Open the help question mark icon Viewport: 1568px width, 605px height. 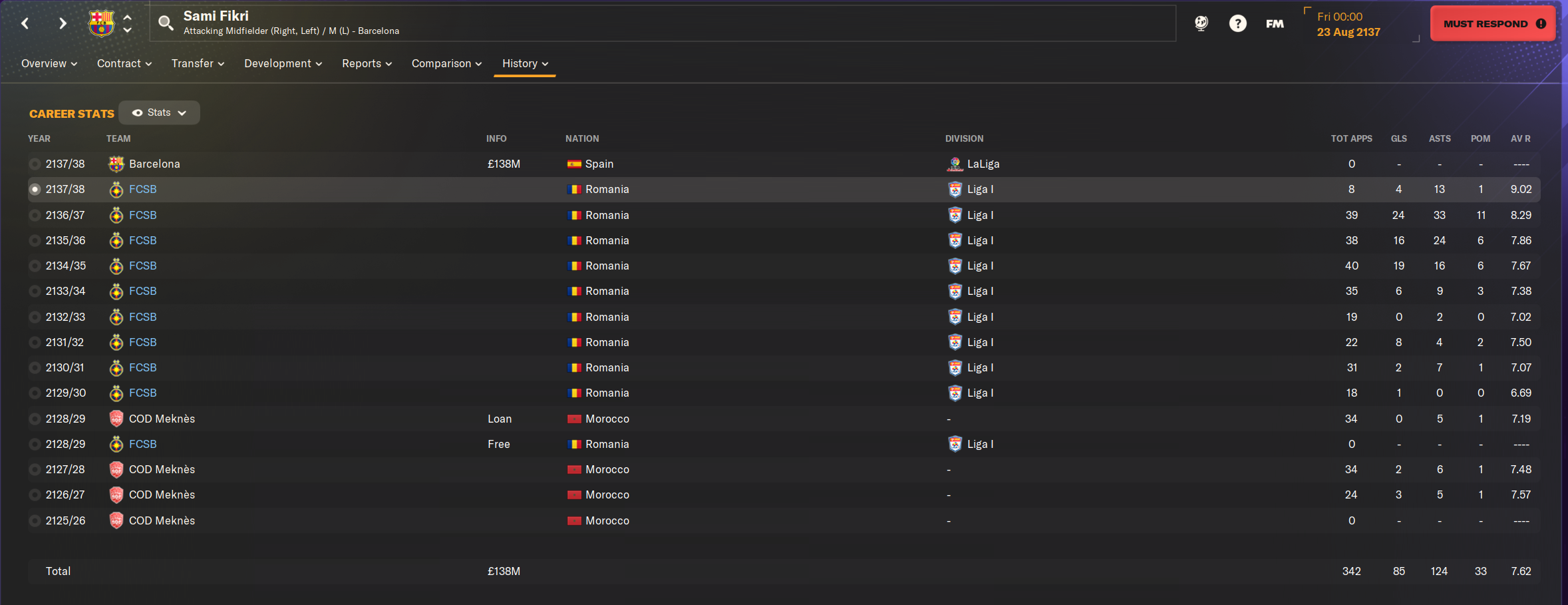click(1237, 23)
